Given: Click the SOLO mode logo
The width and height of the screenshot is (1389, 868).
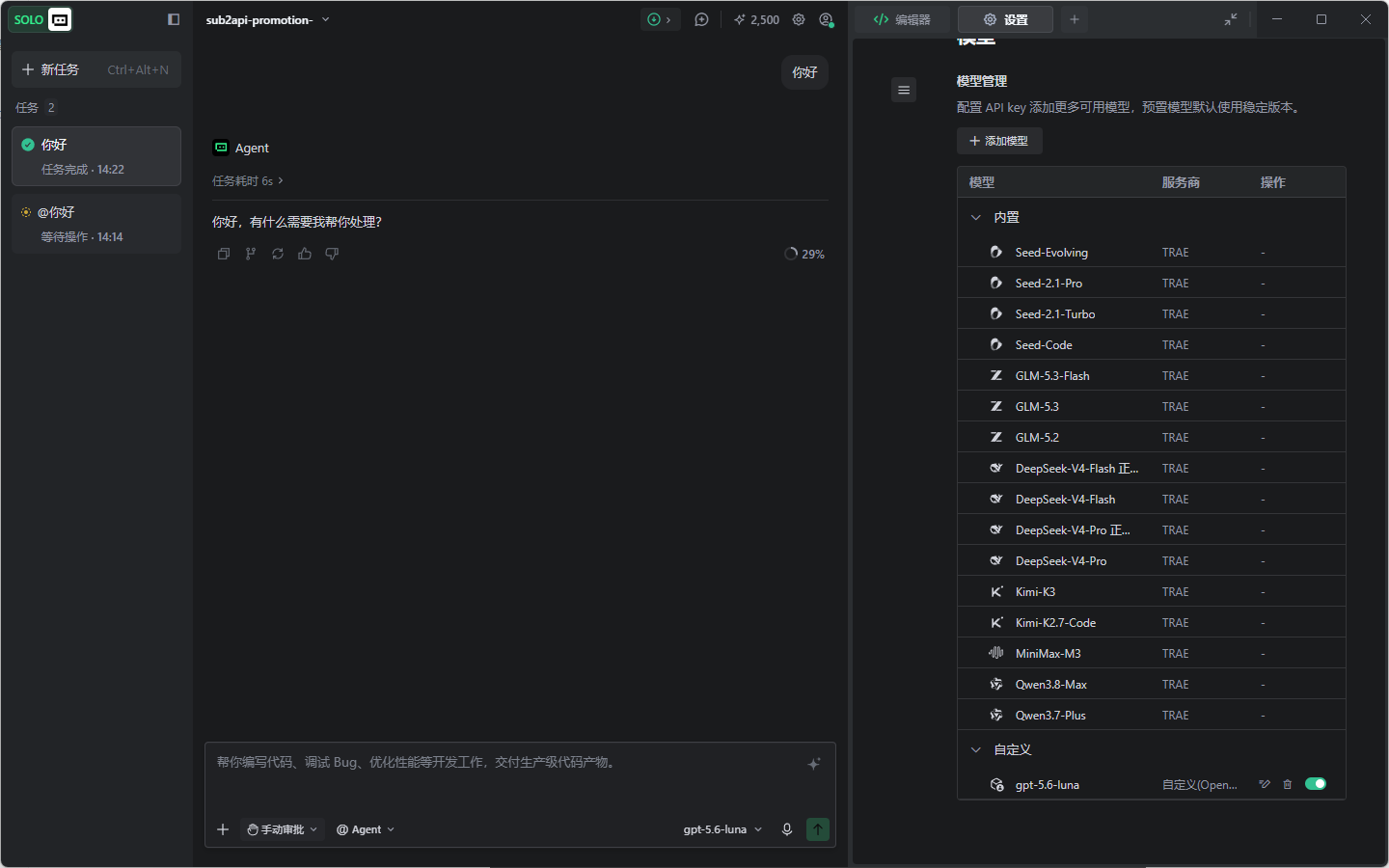Looking at the screenshot, I should 41,19.
